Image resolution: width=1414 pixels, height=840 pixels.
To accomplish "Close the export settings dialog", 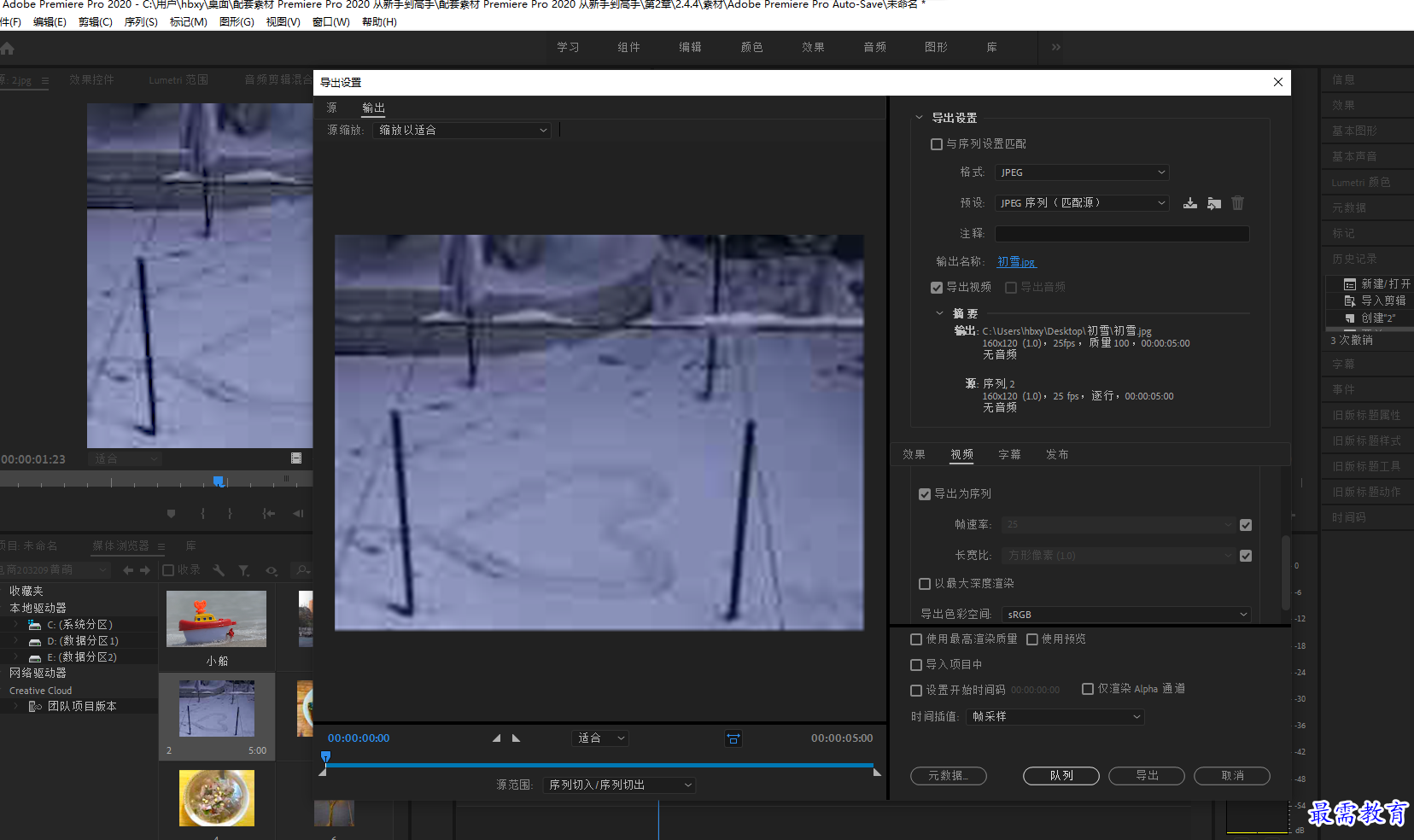I will pyautogui.click(x=1278, y=82).
